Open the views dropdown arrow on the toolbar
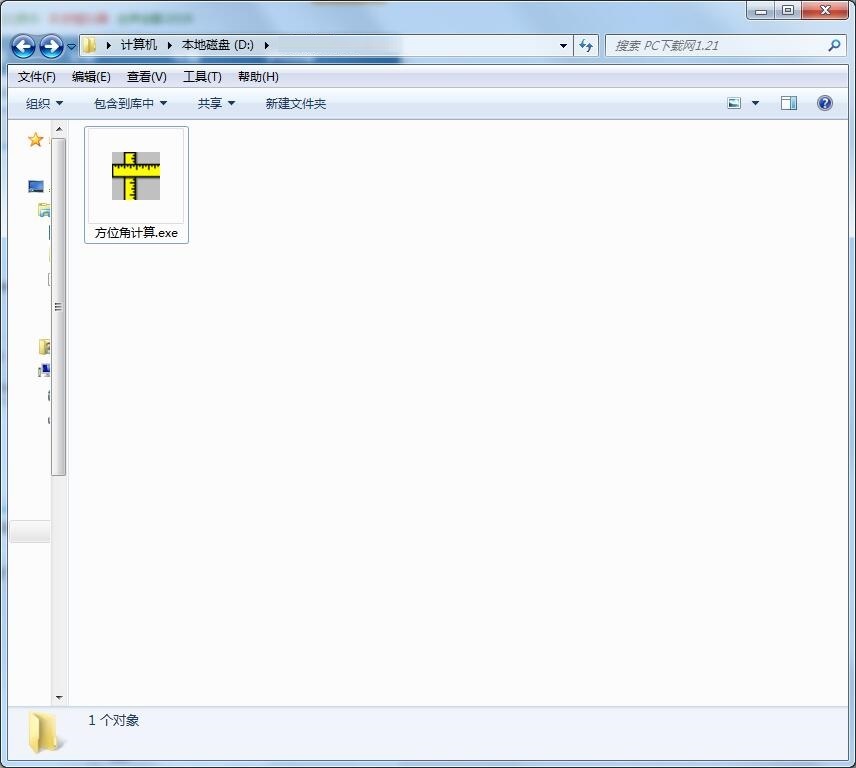The height and width of the screenshot is (768, 856). click(755, 102)
